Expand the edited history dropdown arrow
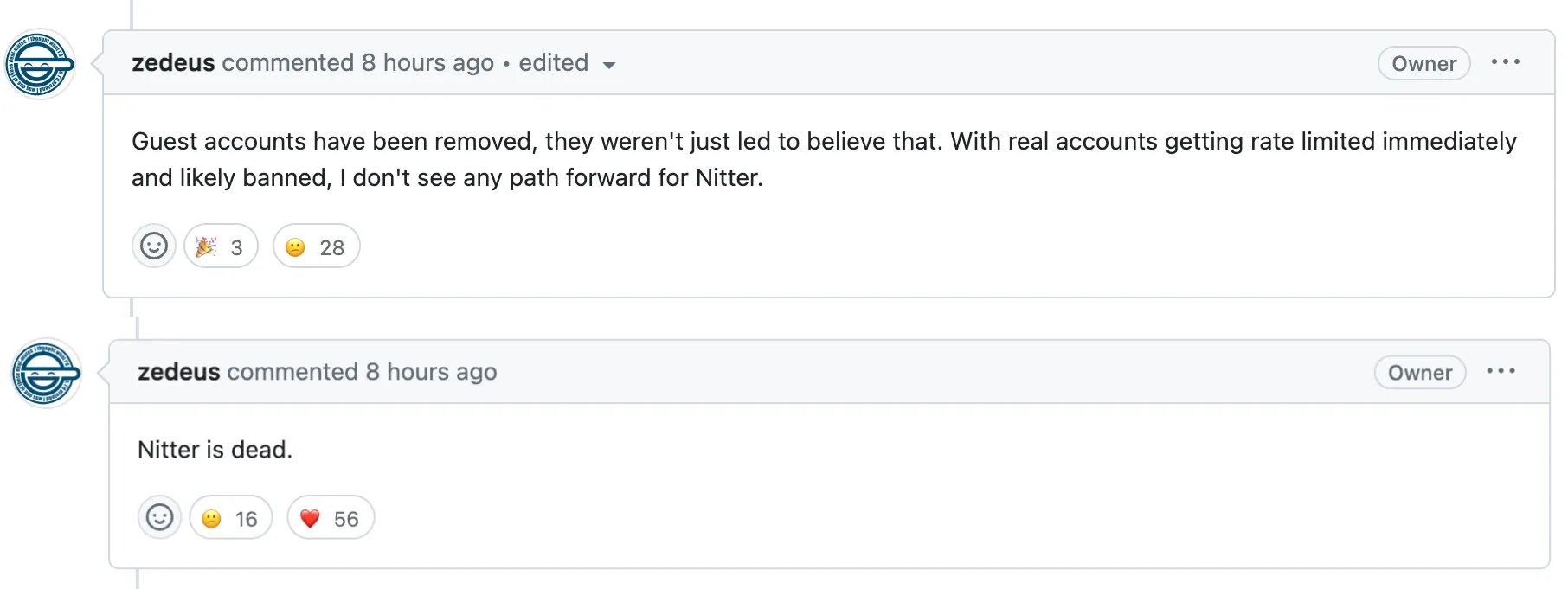The width and height of the screenshot is (1568, 589). (x=609, y=65)
